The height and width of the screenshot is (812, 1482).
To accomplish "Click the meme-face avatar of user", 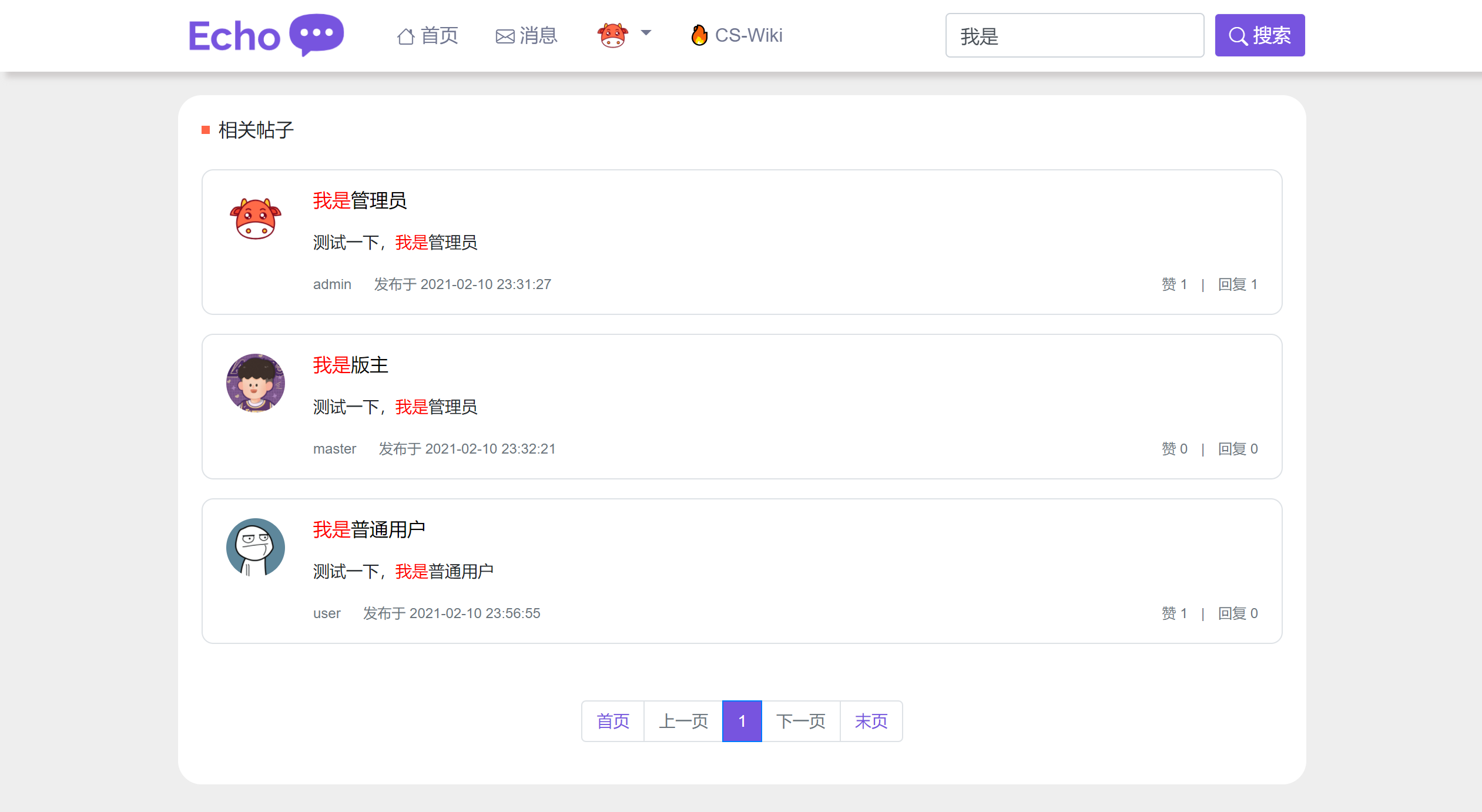I will (x=256, y=548).
